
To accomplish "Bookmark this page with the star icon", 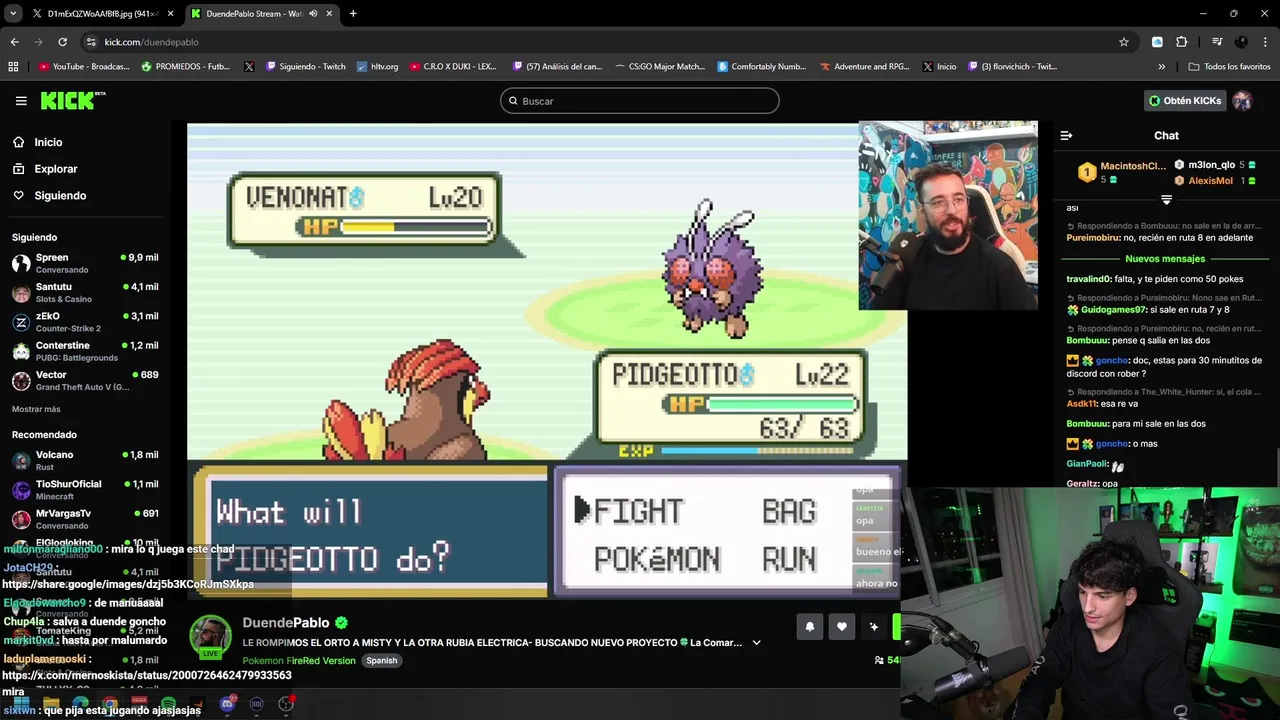I will [x=1124, y=42].
